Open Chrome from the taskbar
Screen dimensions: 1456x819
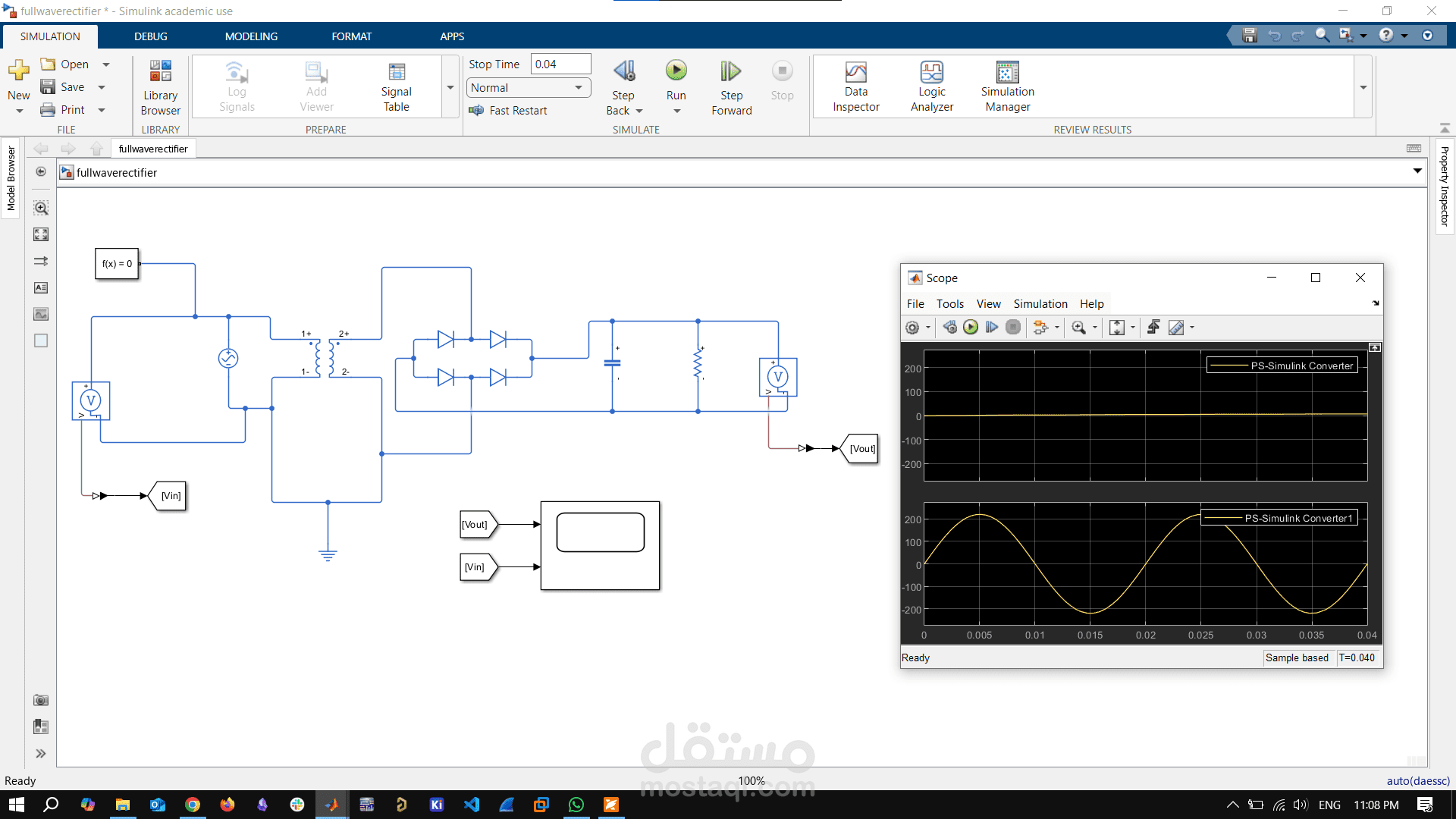193,805
